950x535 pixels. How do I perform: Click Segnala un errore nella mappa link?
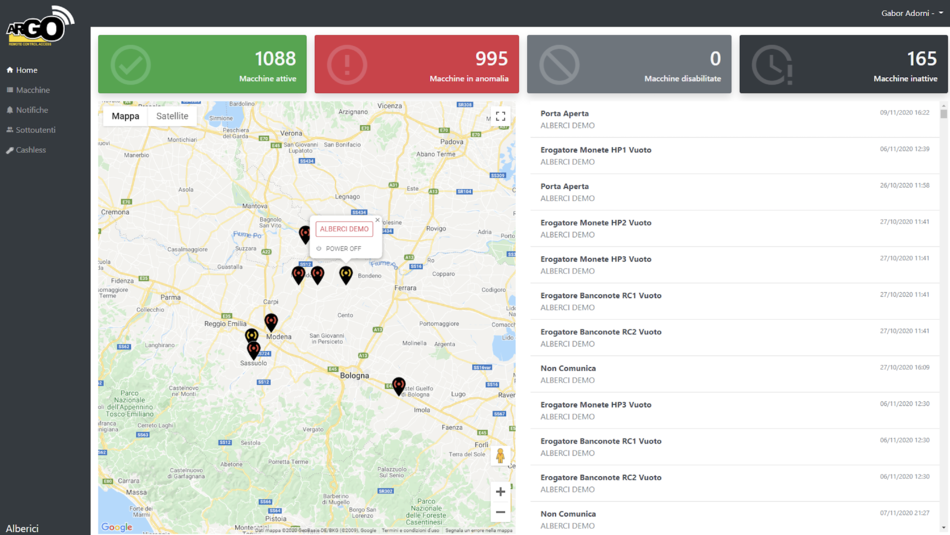tap(479, 531)
